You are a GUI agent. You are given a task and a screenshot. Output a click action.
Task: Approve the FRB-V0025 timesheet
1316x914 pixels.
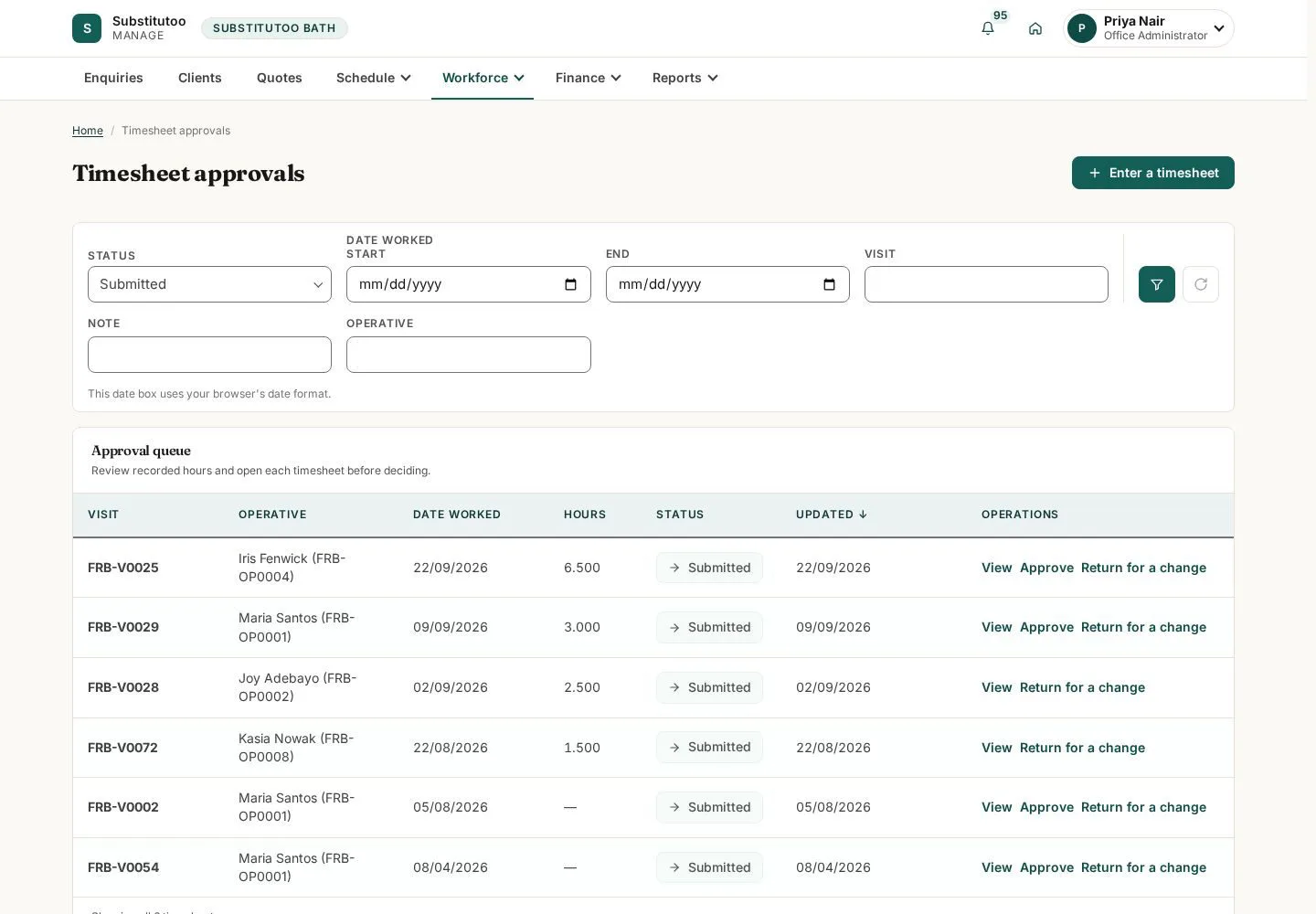pyautogui.click(x=1046, y=568)
